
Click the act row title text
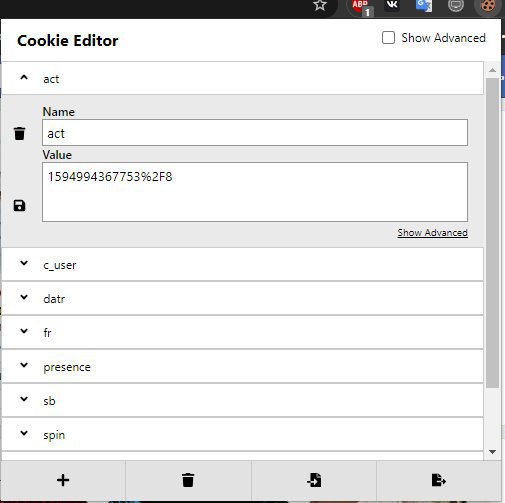[x=51, y=79]
